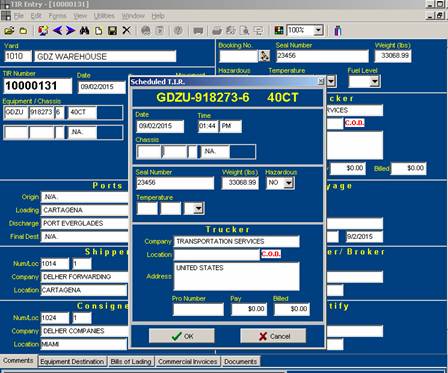
Task: Click the trucker Location field in dialog
Action: pos(217,255)
